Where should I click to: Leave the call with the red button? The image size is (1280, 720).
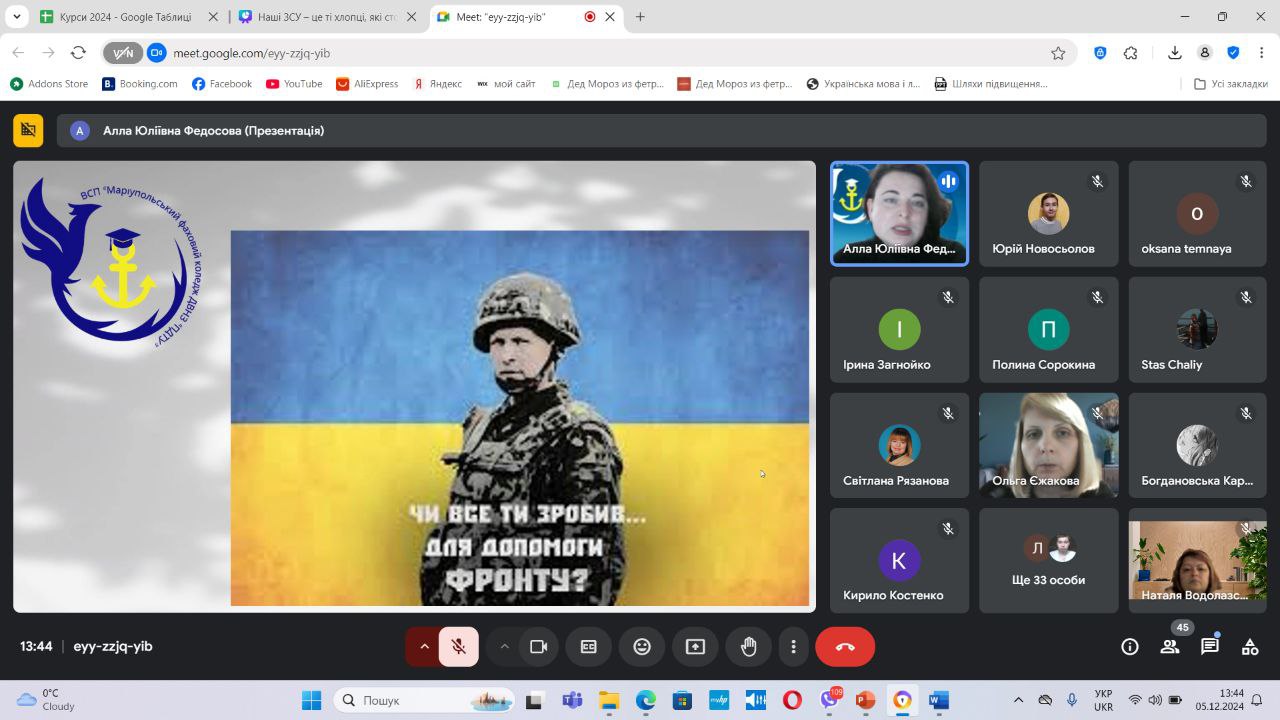845,646
